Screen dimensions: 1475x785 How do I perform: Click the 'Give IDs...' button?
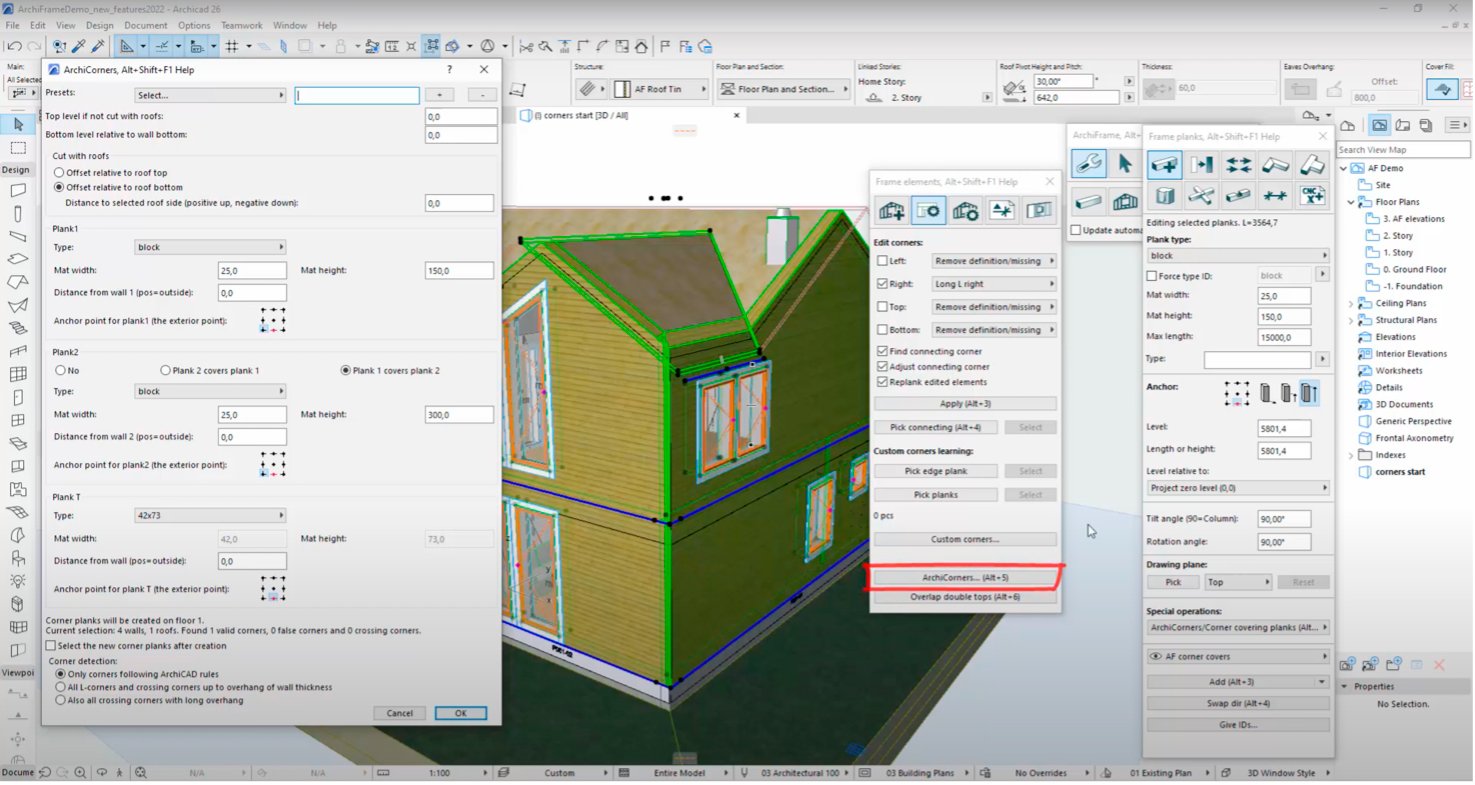click(1238, 724)
